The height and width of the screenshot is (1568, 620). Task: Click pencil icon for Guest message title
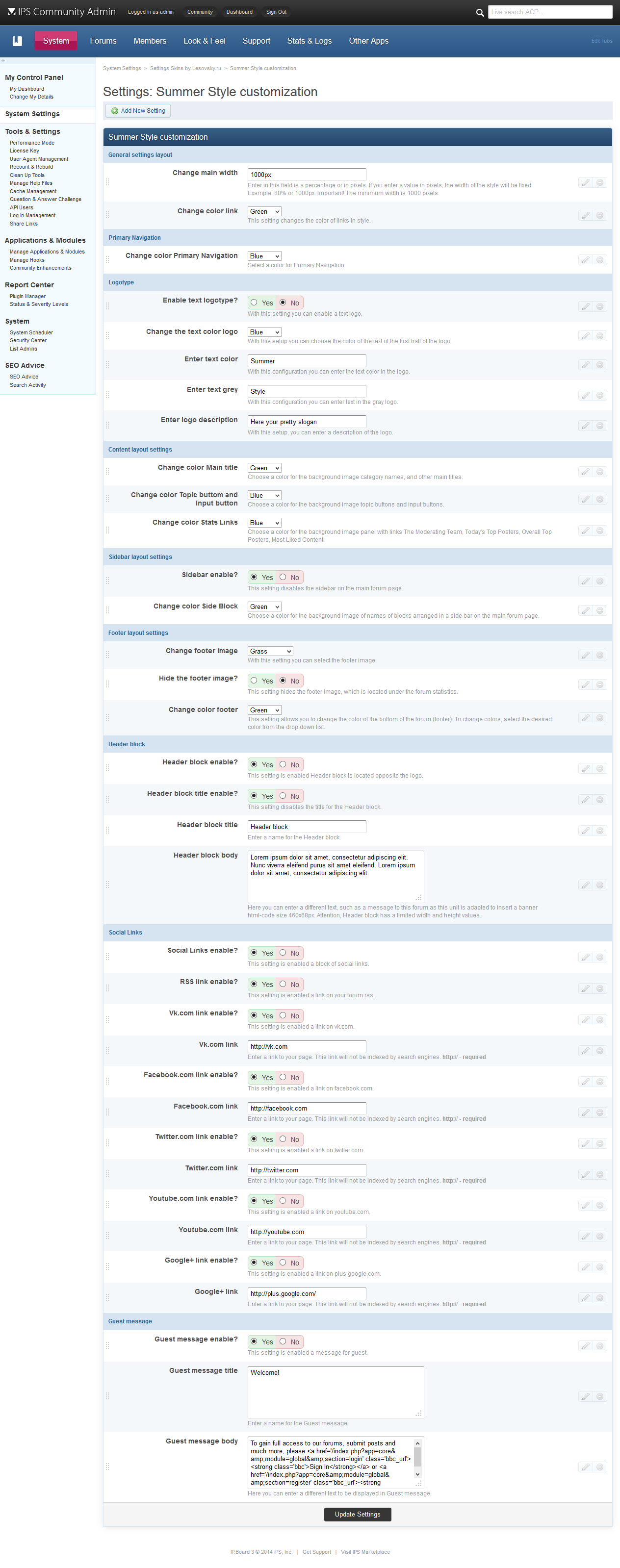(x=585, y=1396)
